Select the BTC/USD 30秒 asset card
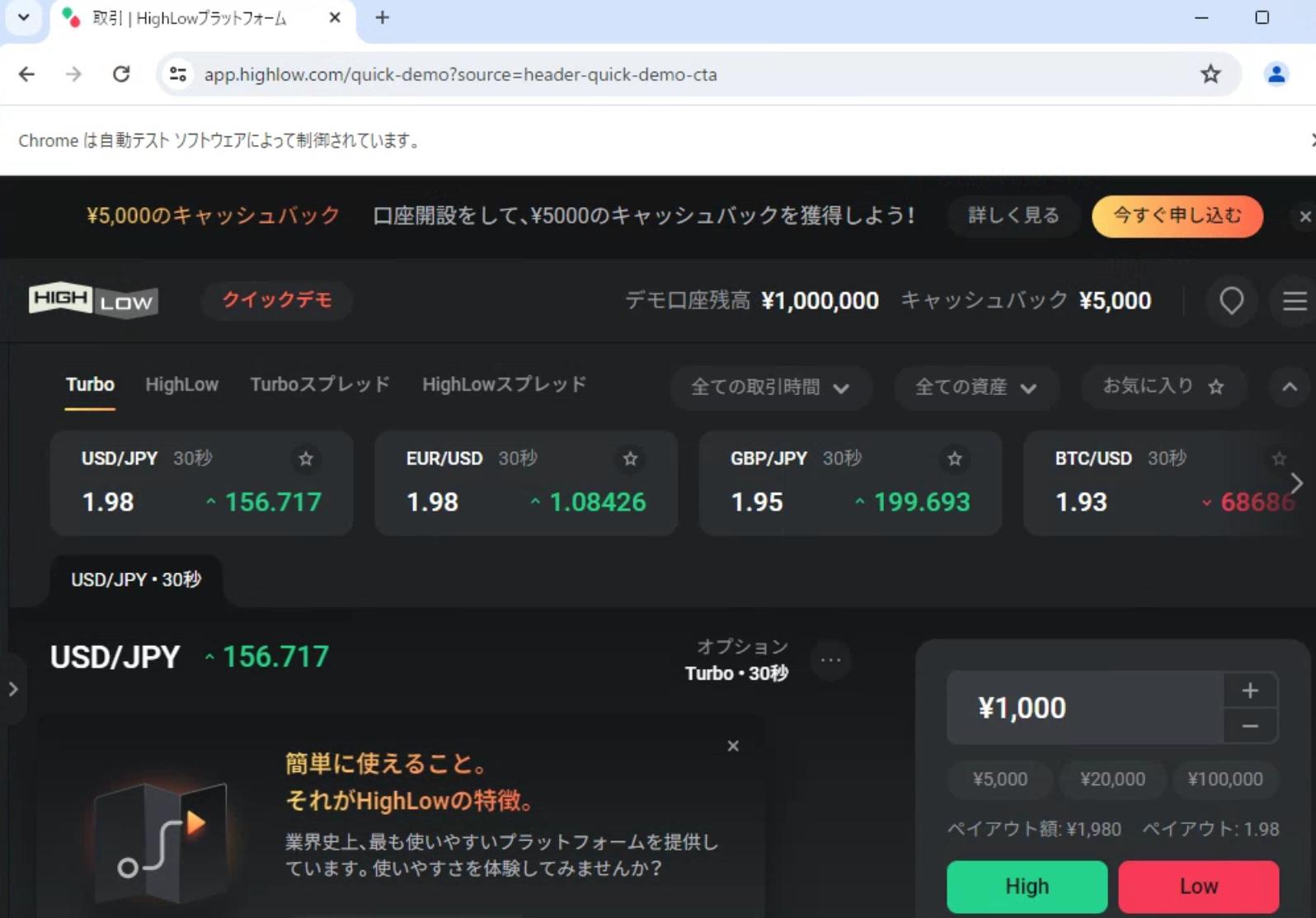 pyautogui.click(x=1163, y=483)
